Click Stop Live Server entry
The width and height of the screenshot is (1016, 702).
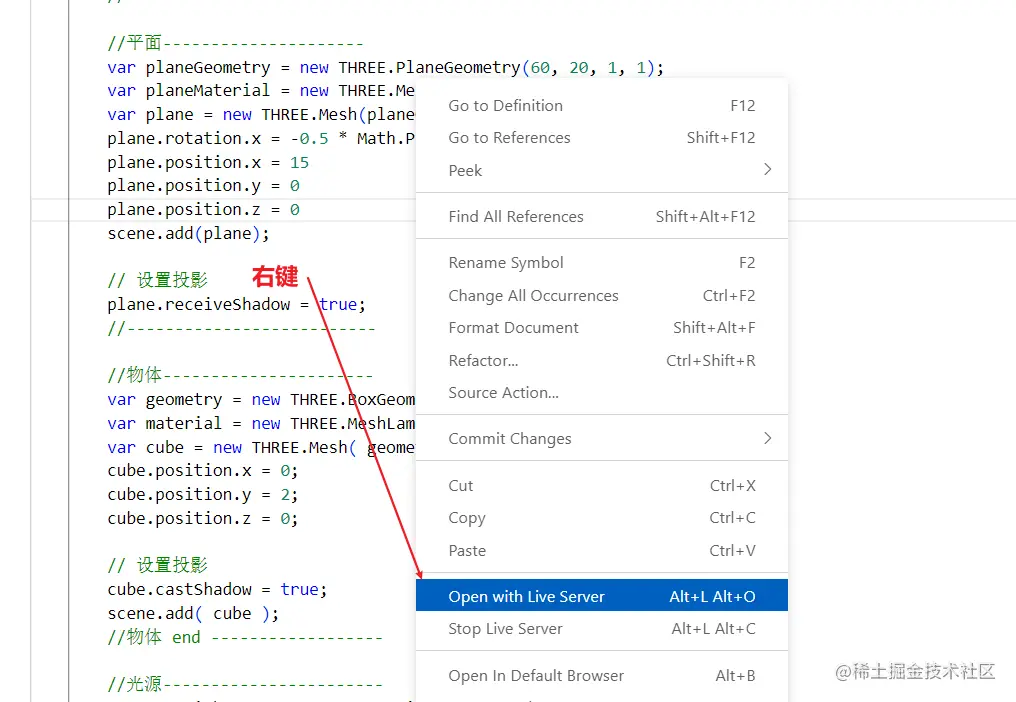pos(601,629)
